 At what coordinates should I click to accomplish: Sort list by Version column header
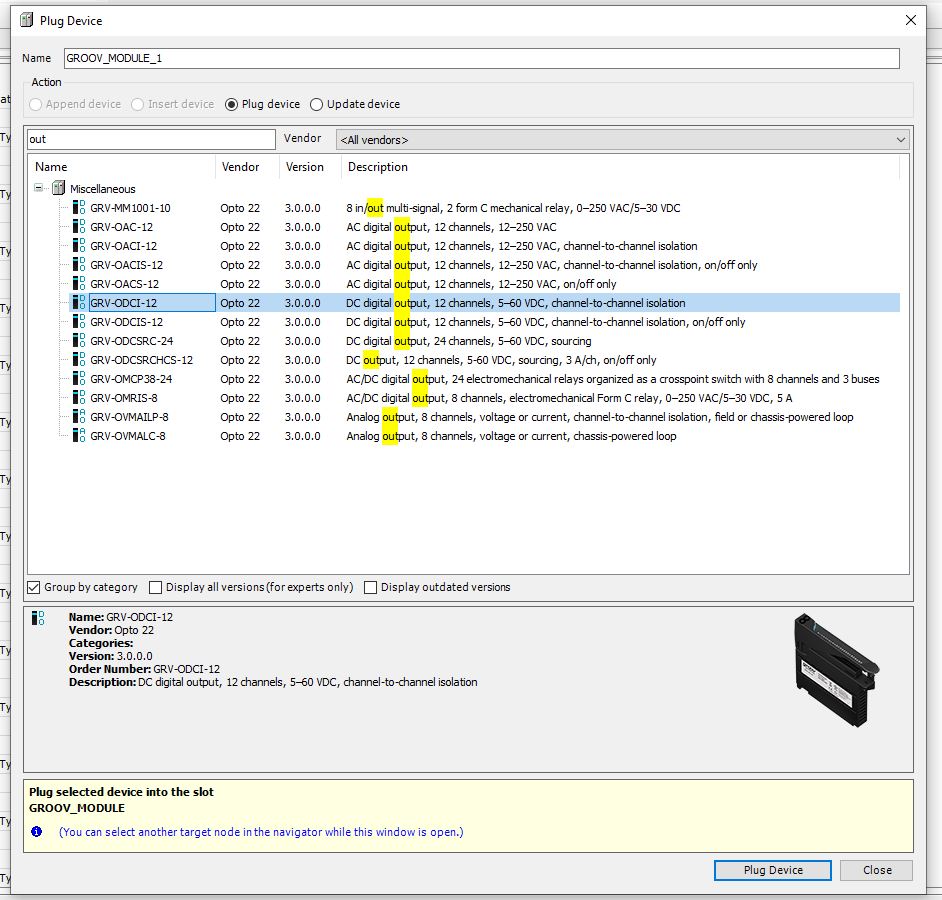pyautogui.click(x=310, y=166)
